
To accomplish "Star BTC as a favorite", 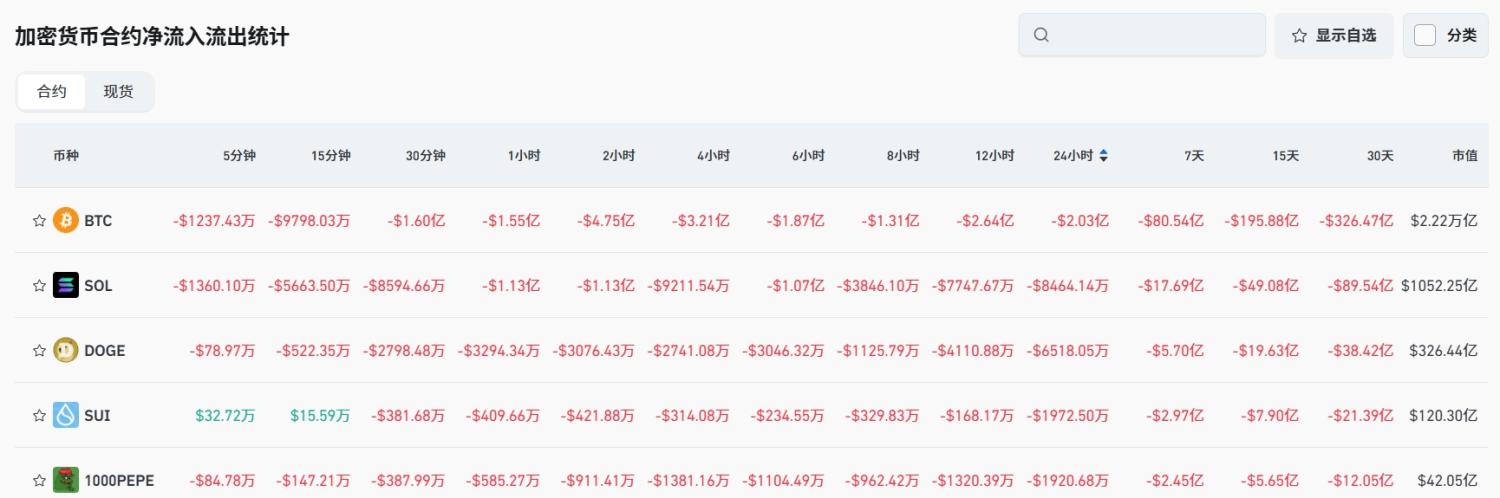I will [x=39, y=220].
